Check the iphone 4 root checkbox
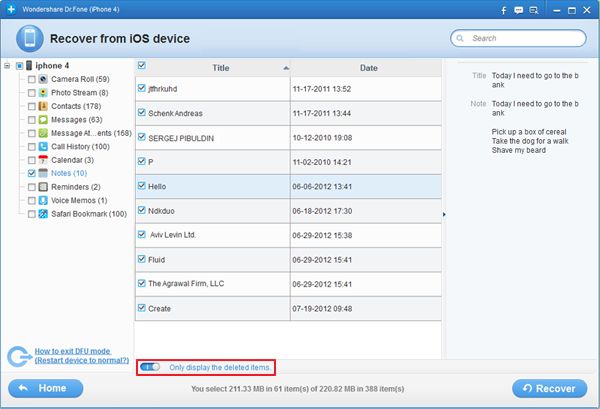This screenshot has height=409, width=600. (20, 66)
